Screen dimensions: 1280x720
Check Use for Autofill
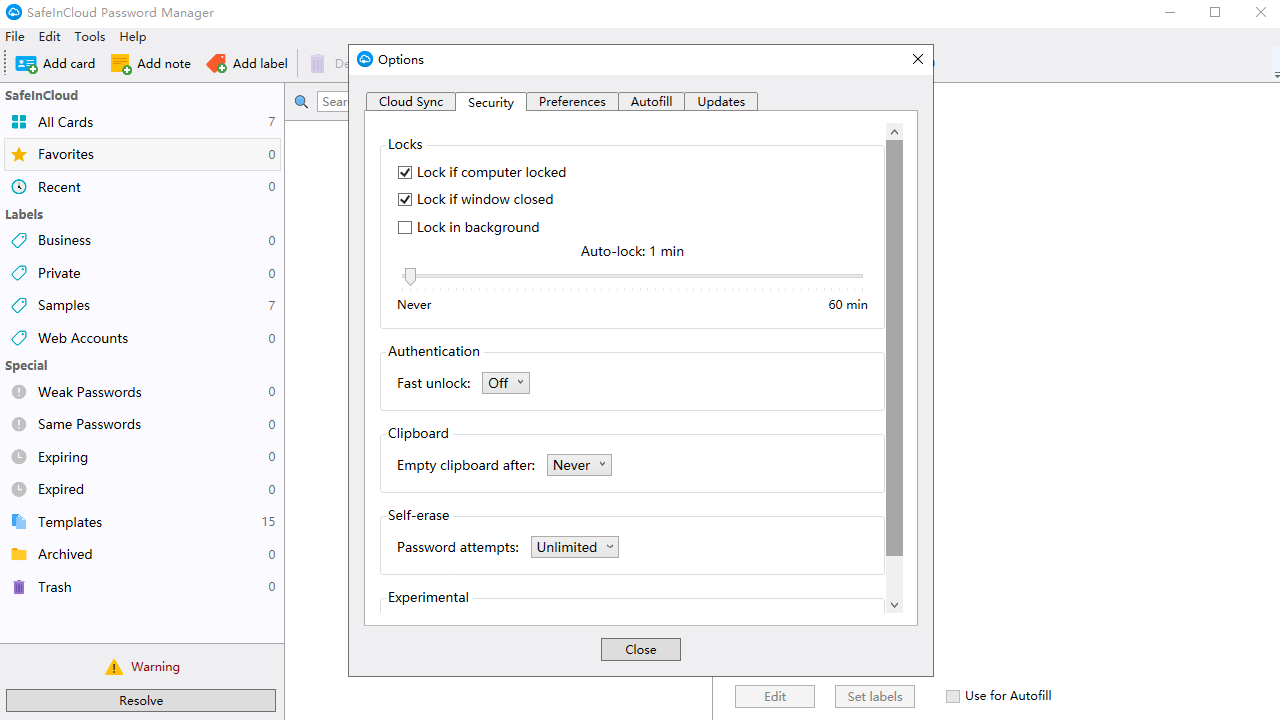952,695
